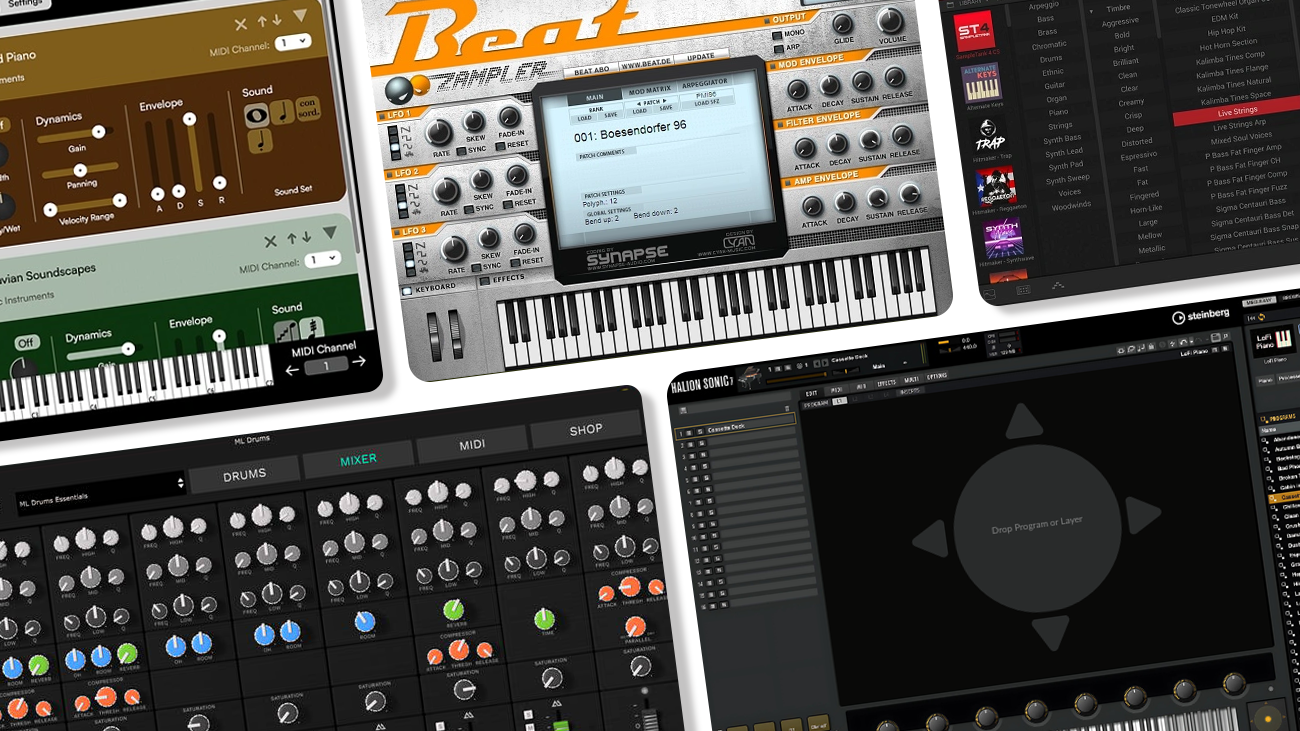The width and height of the screenshot is (1300, 731).
Task: Enable Sync on LFO 1
Action: point(461,149)
